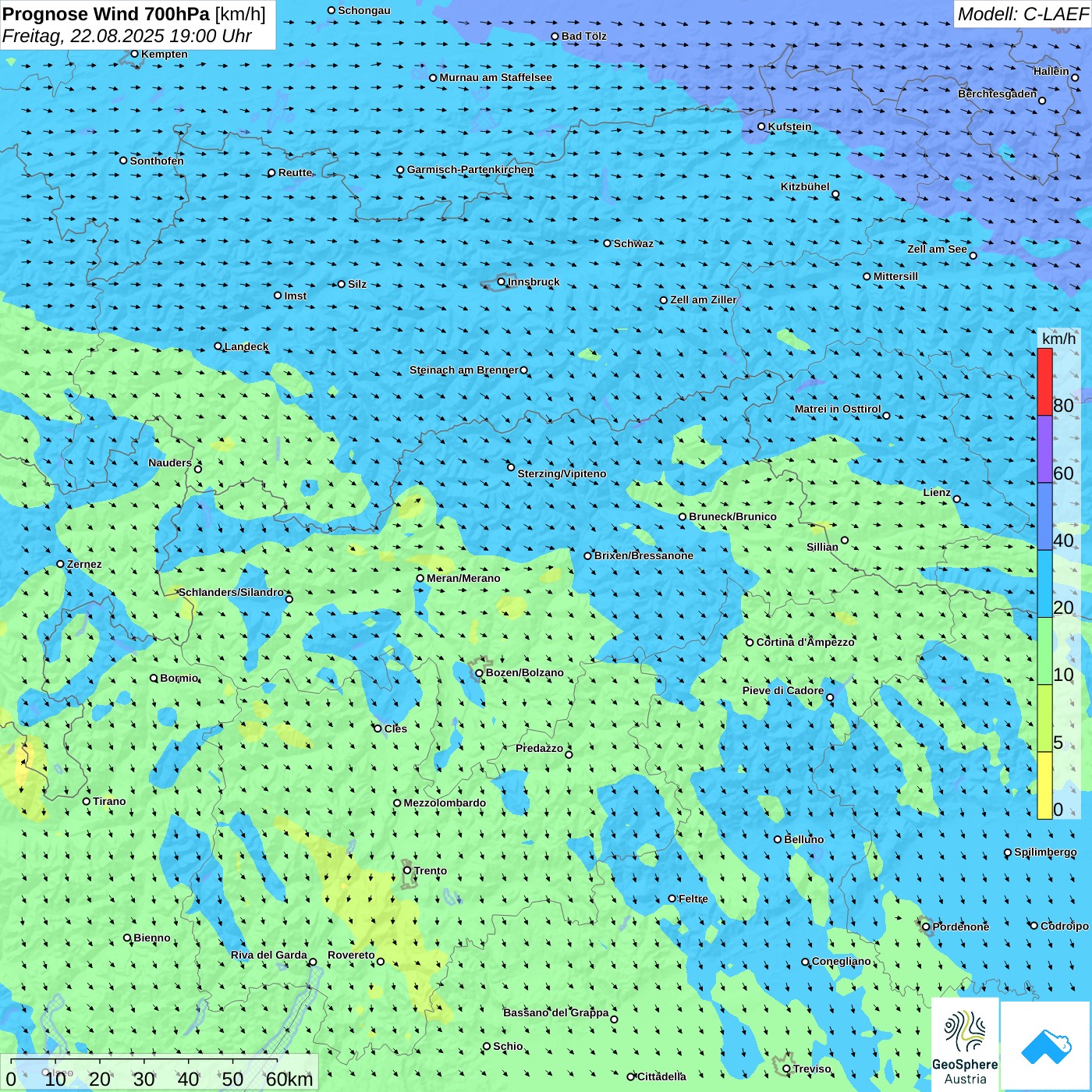The height and width of the screenshot is (1092, 1092).
Task: Click the Codroipo label
Action: pyautogui.click(x=1065, y=926)
